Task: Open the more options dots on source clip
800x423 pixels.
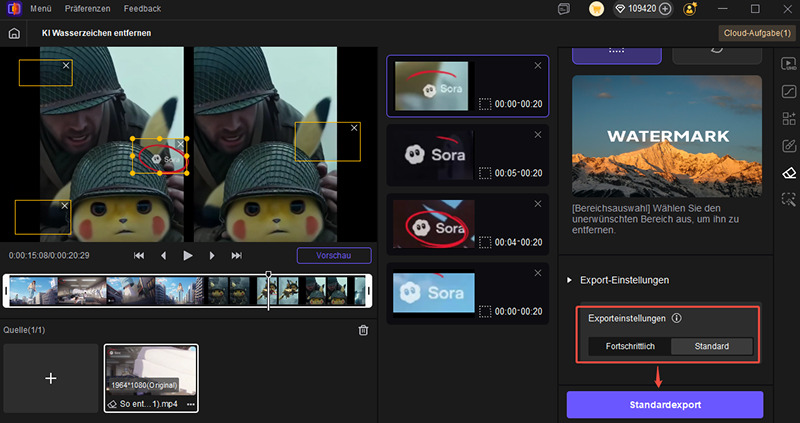Action: (x=191, y=404)
